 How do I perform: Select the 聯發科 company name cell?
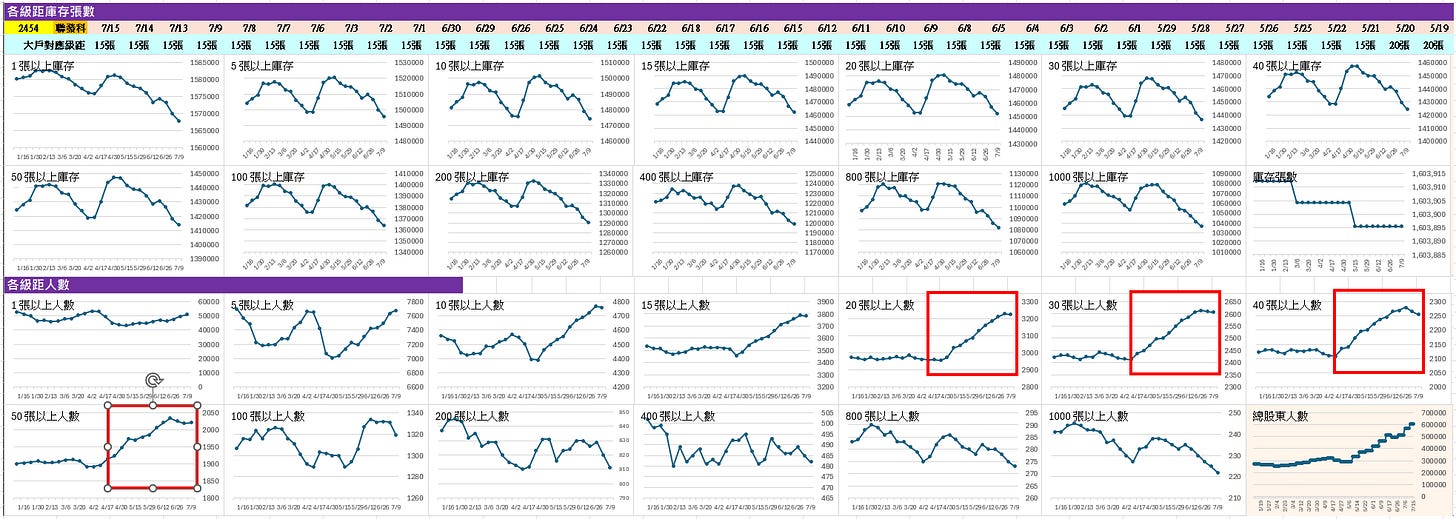71,28
